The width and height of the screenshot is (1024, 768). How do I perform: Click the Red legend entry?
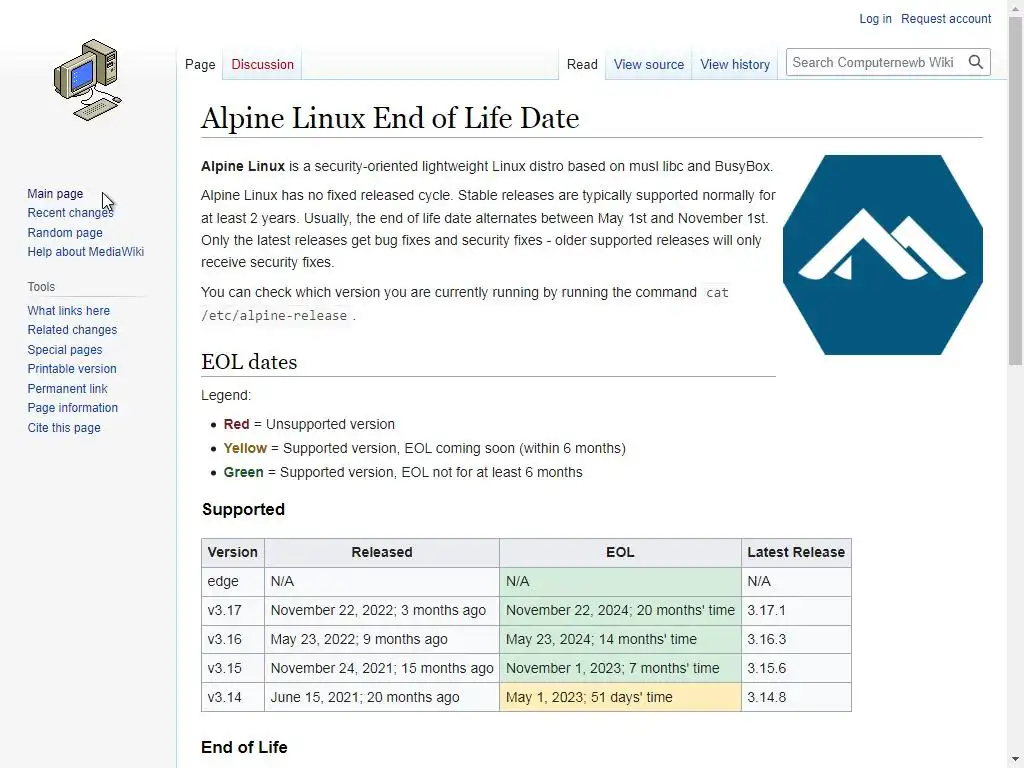click(x=309, y=424)
